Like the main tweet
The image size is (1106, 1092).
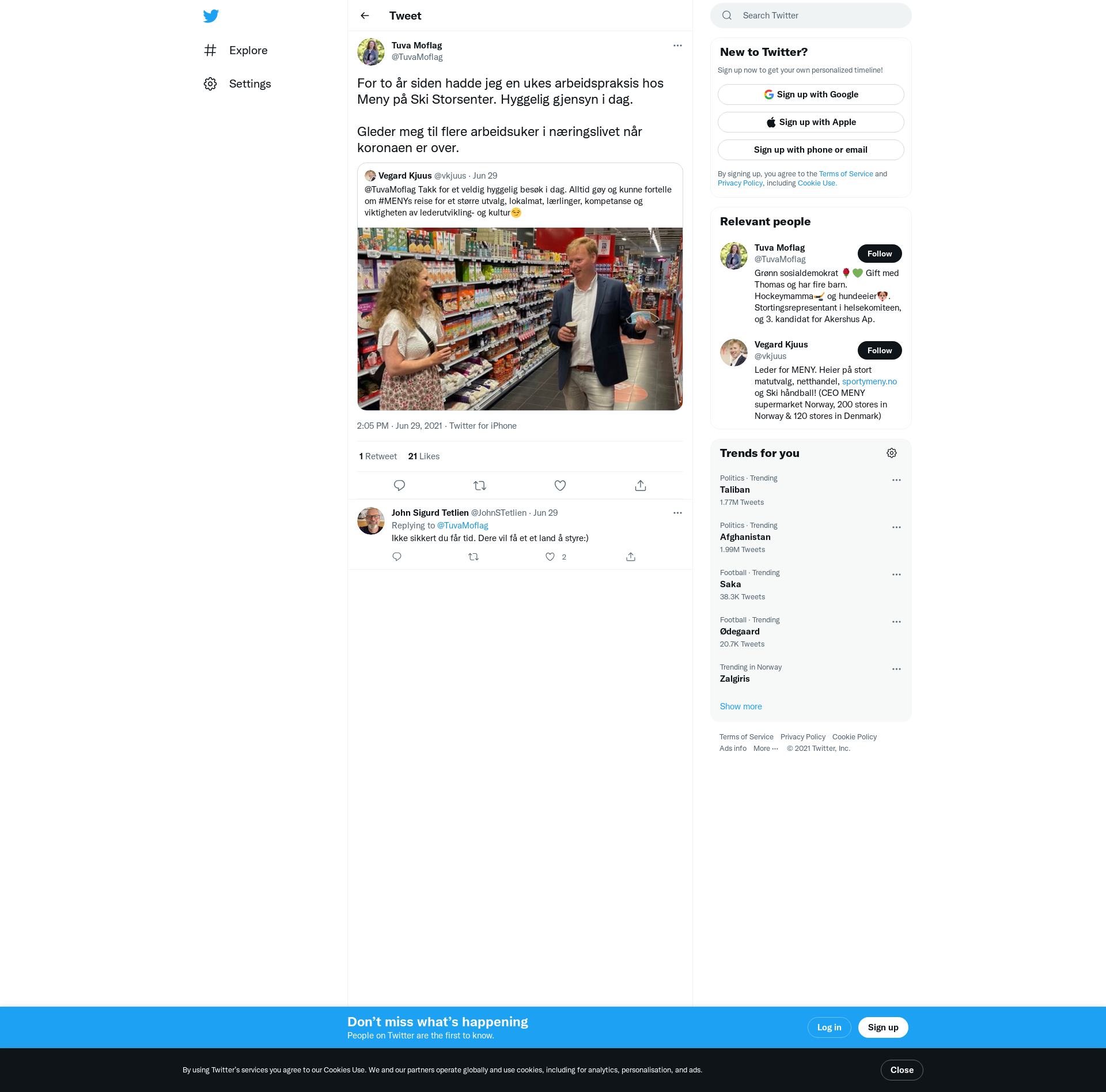pos(560,485)
